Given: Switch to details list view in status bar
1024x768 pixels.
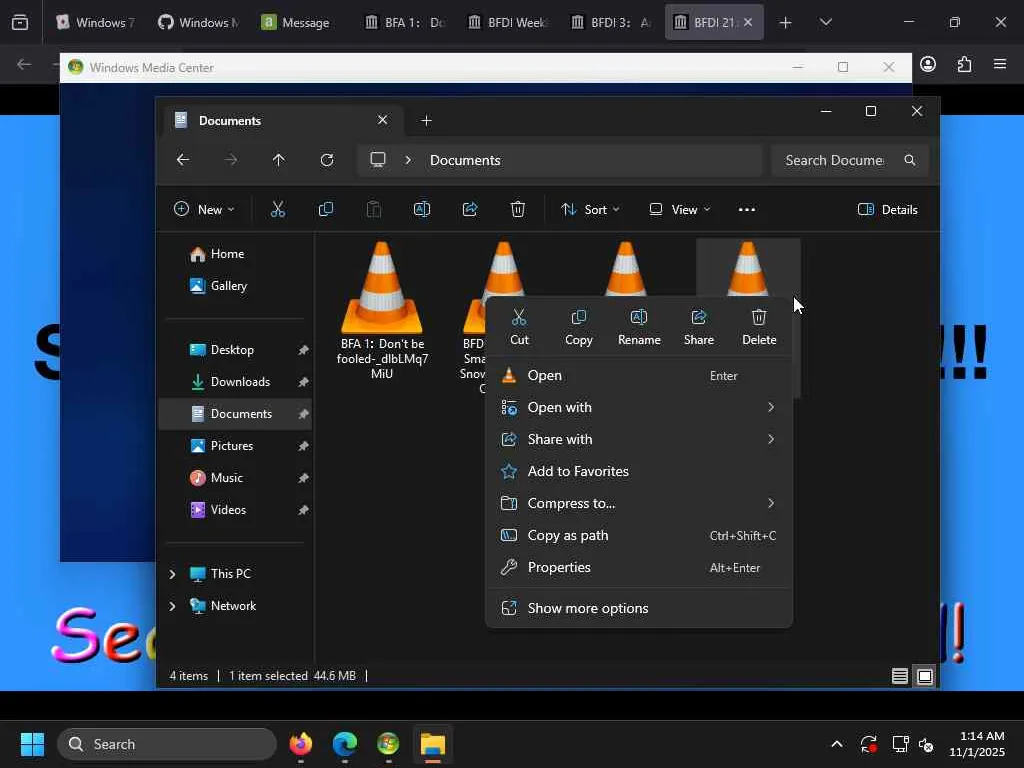Looking at the screenshot, I should coord(900,677).
